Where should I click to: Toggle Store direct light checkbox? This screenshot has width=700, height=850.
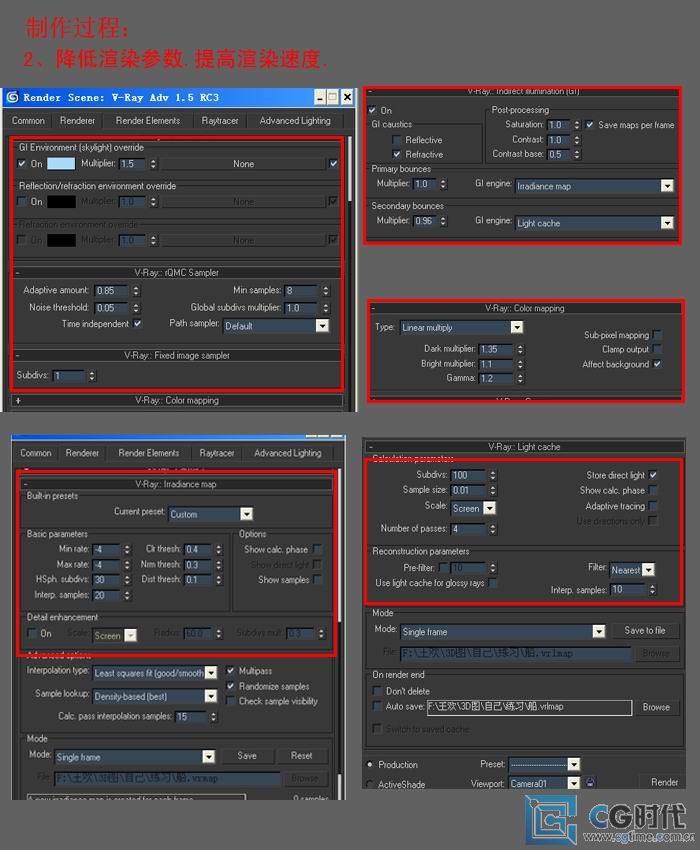pos(653,475)
